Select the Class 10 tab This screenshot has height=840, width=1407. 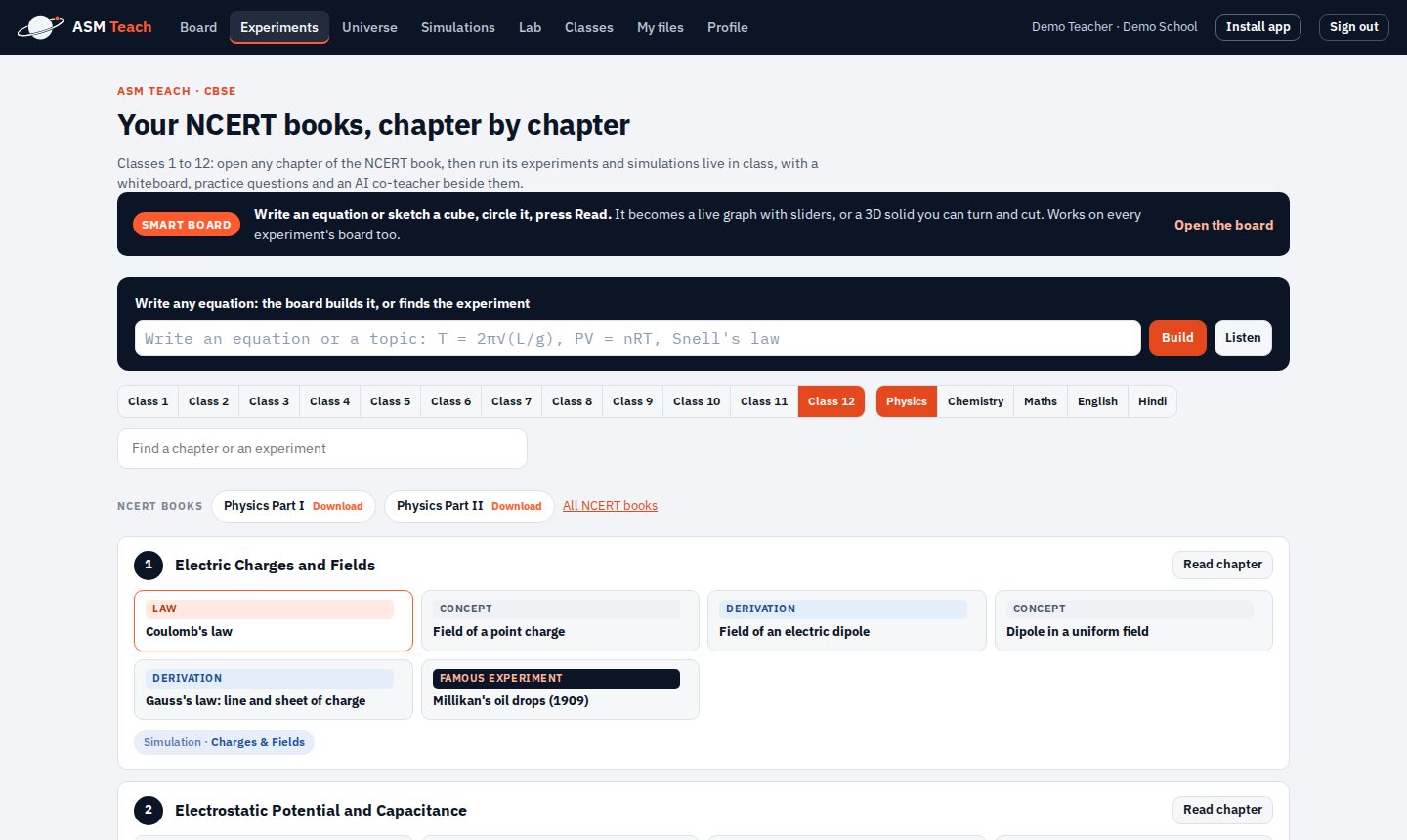click(697, 401)
